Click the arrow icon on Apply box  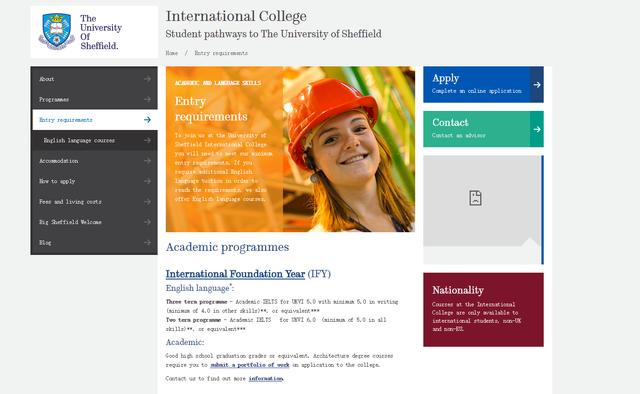pos(537,85)
